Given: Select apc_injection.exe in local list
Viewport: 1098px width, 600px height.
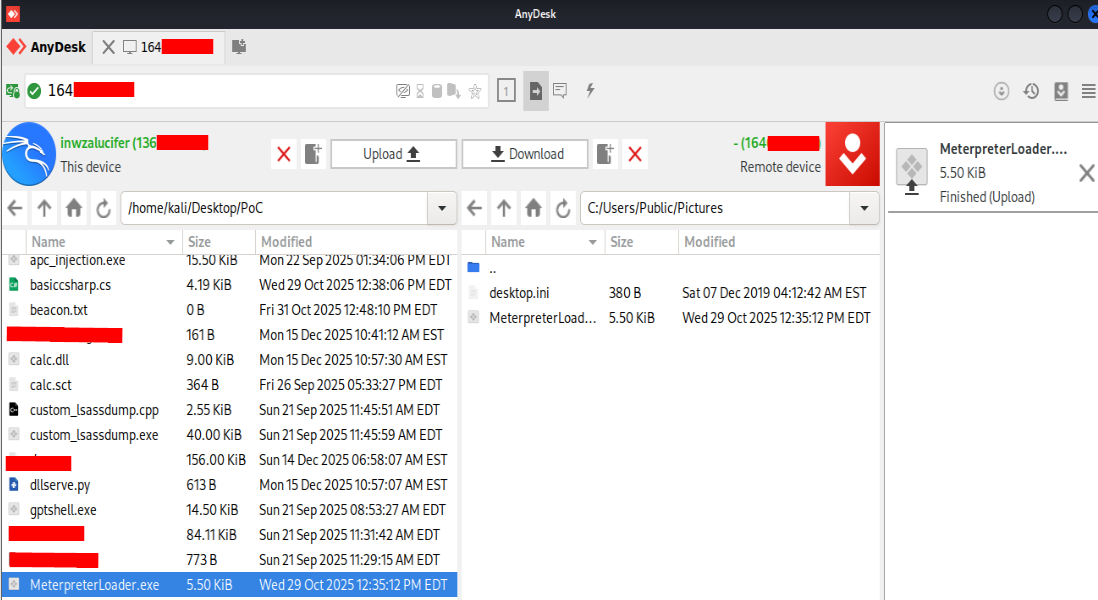Looking at the screenshot, I should point(229,261).
